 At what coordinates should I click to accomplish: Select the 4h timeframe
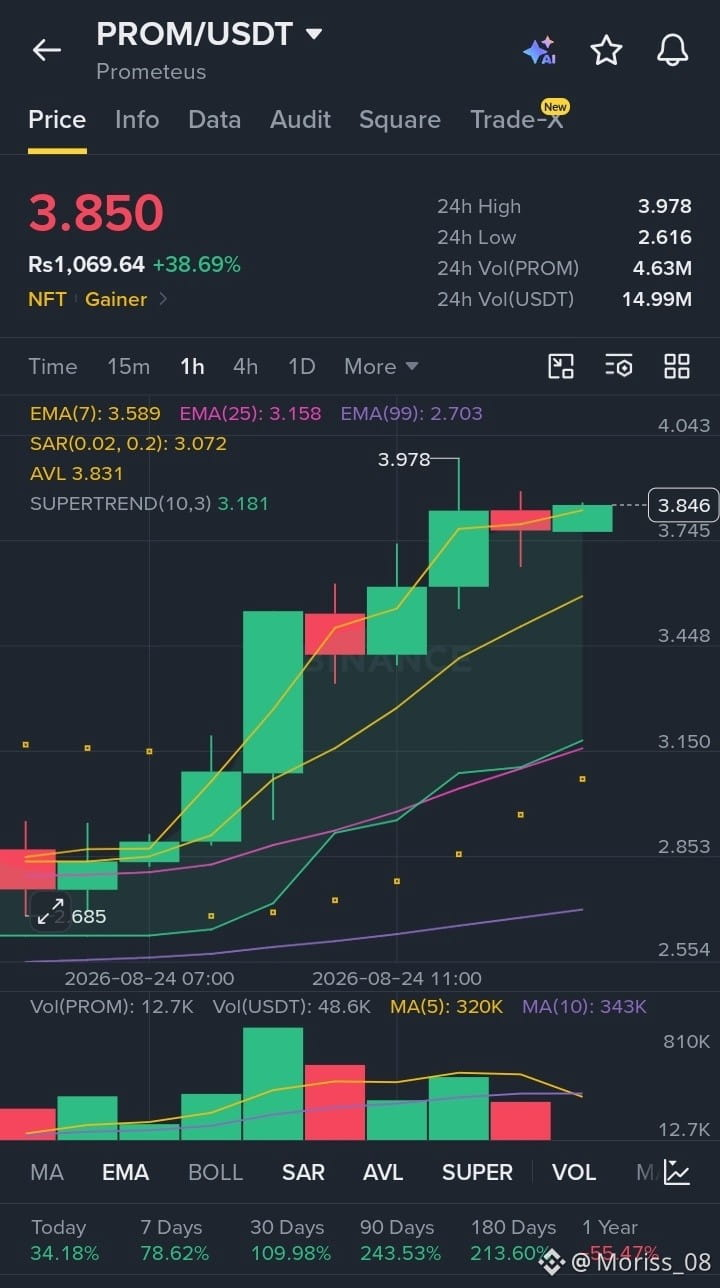[245, 366]
